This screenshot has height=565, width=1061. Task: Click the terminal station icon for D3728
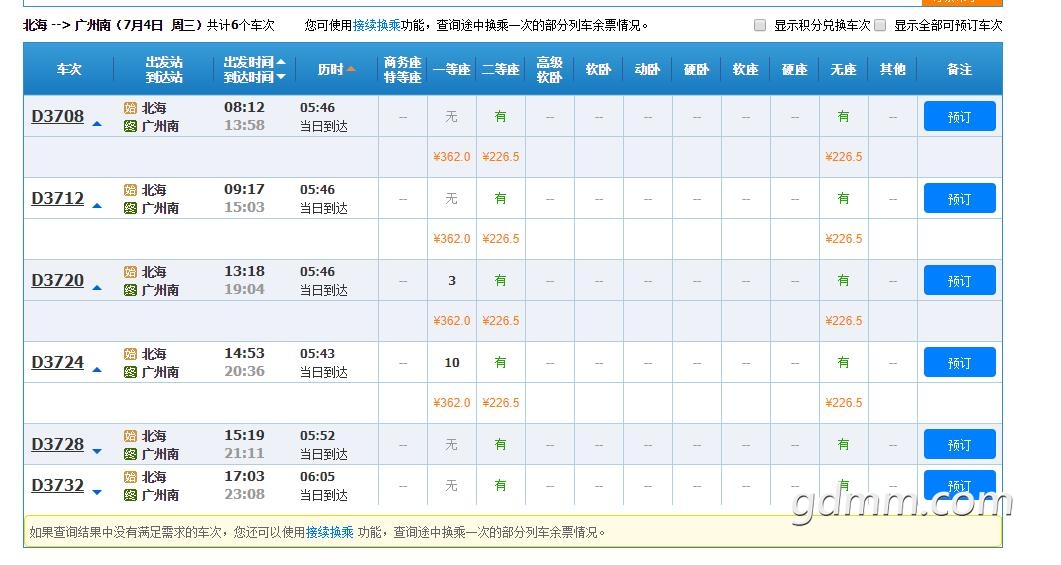pos(130,454)
